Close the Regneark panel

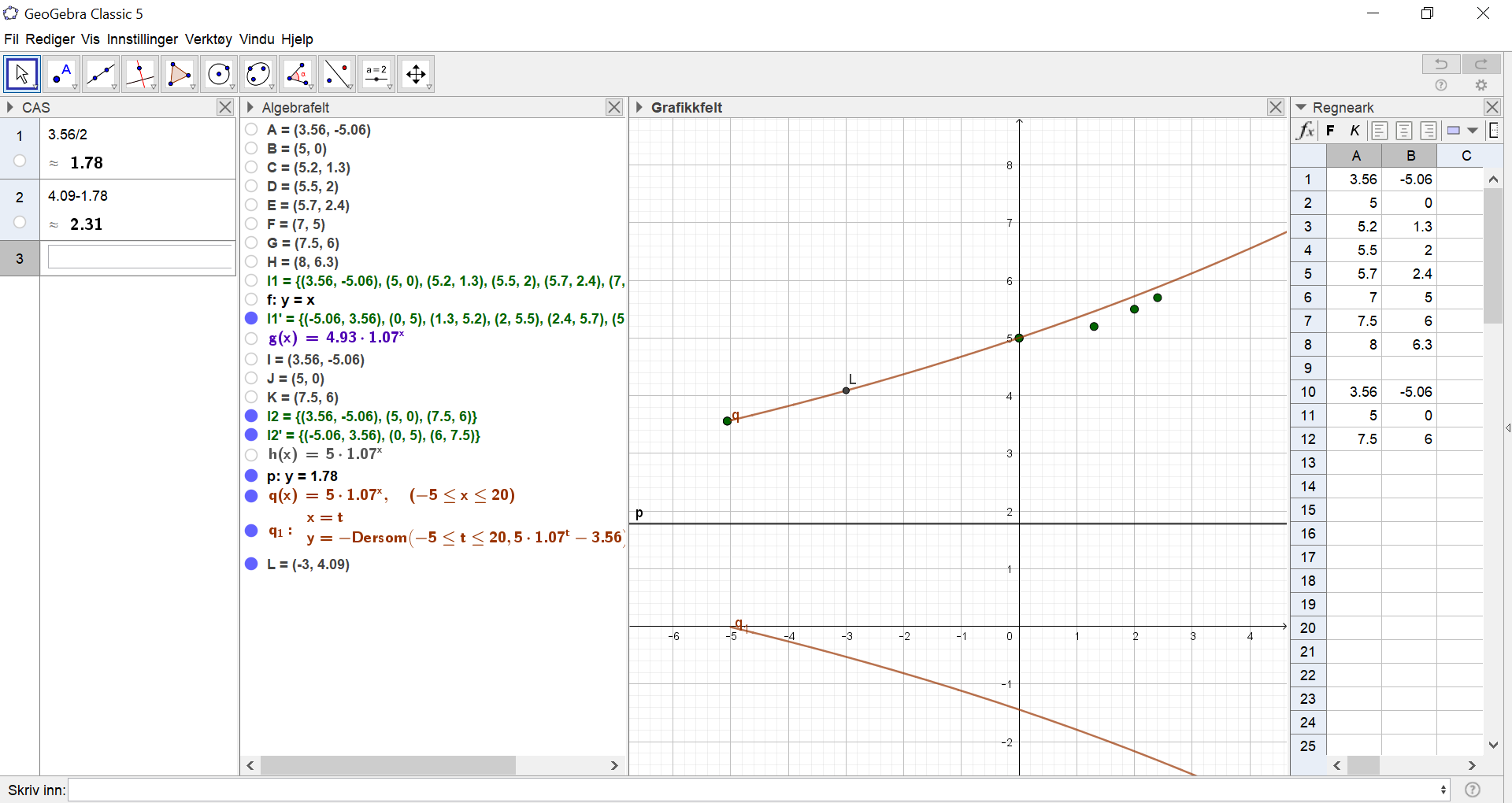[x=1492, y=107]
